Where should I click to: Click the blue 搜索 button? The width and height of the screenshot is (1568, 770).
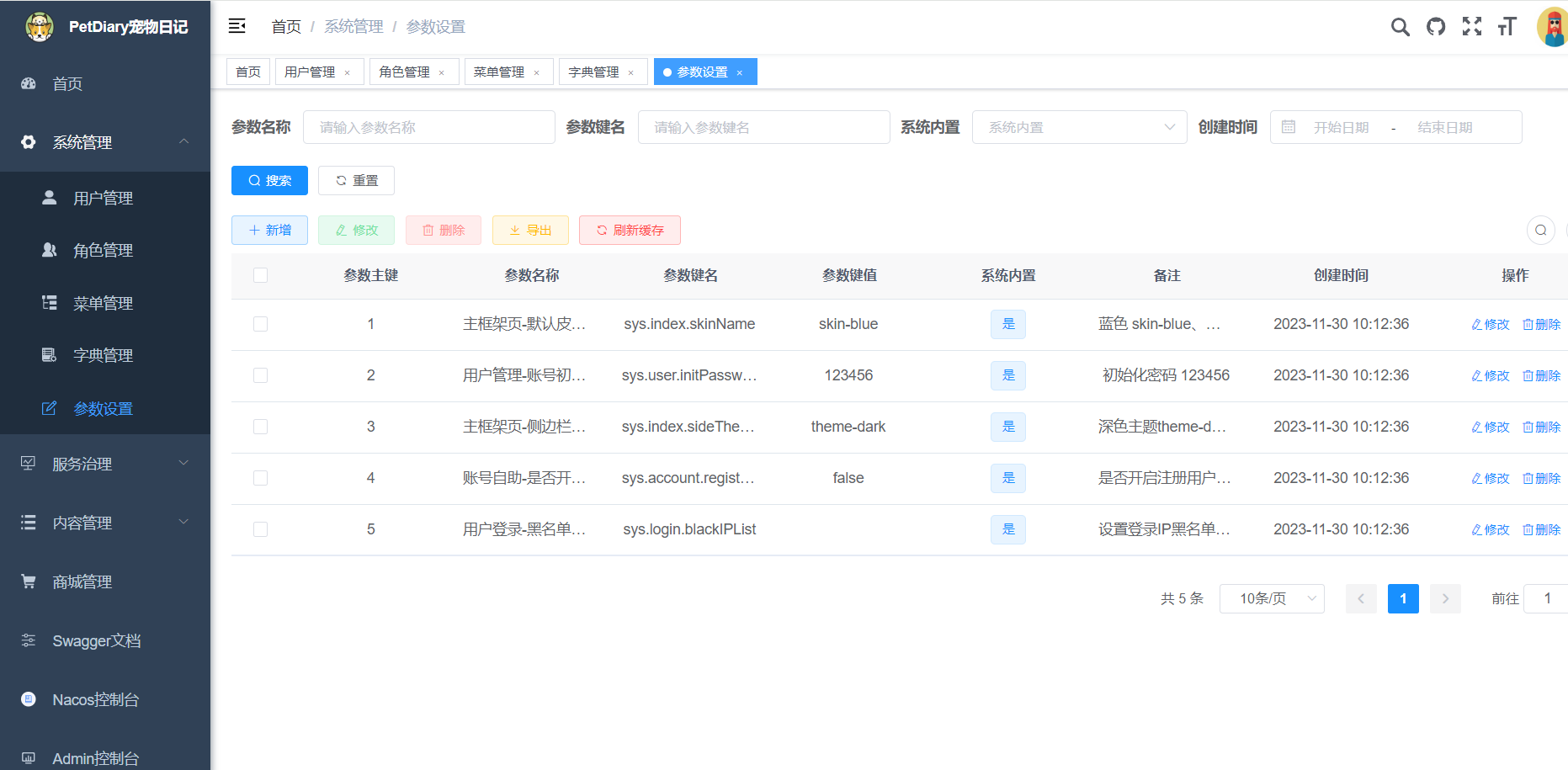[269, 180]
